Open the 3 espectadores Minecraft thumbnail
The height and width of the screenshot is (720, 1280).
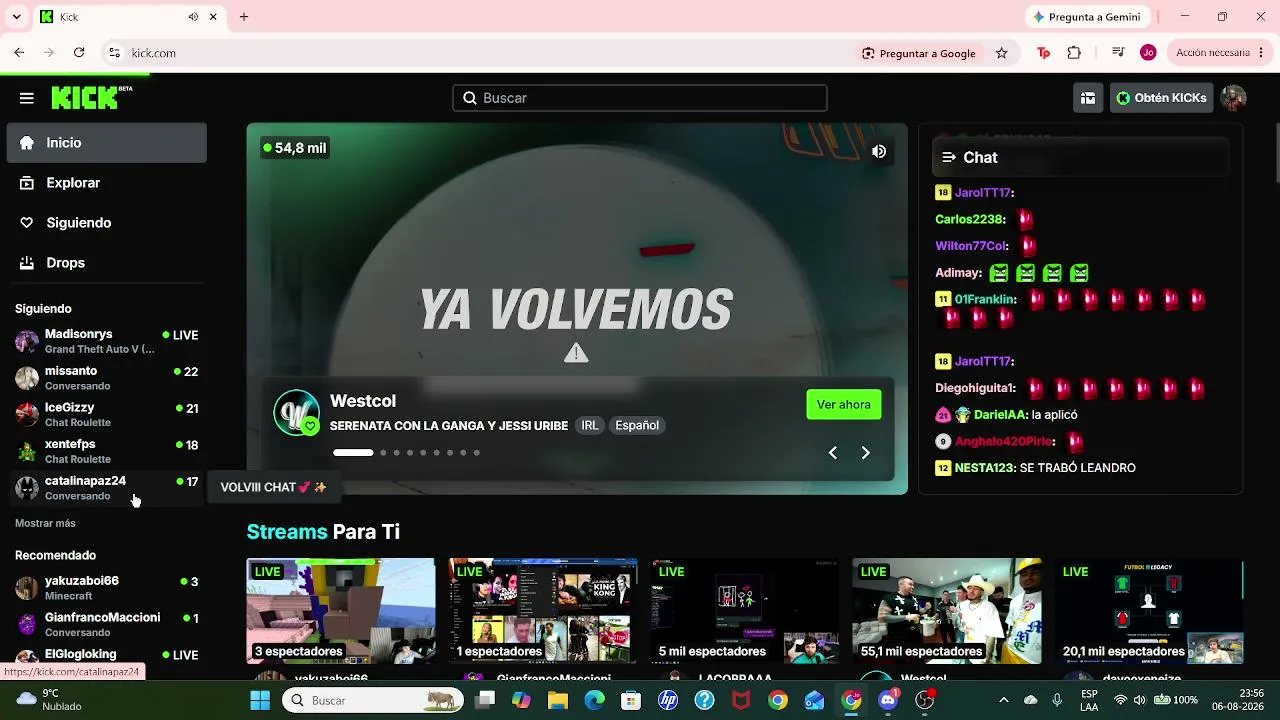(341, 611)
